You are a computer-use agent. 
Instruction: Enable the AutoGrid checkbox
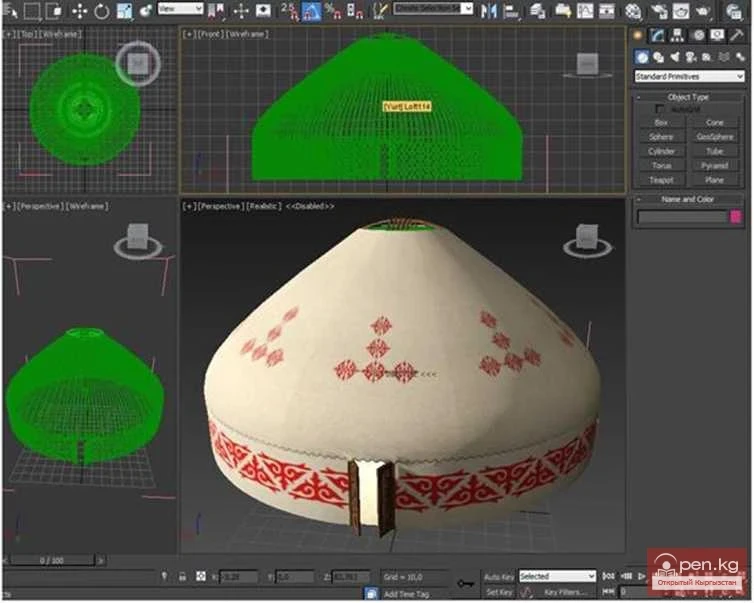click(x=660, y=109)
